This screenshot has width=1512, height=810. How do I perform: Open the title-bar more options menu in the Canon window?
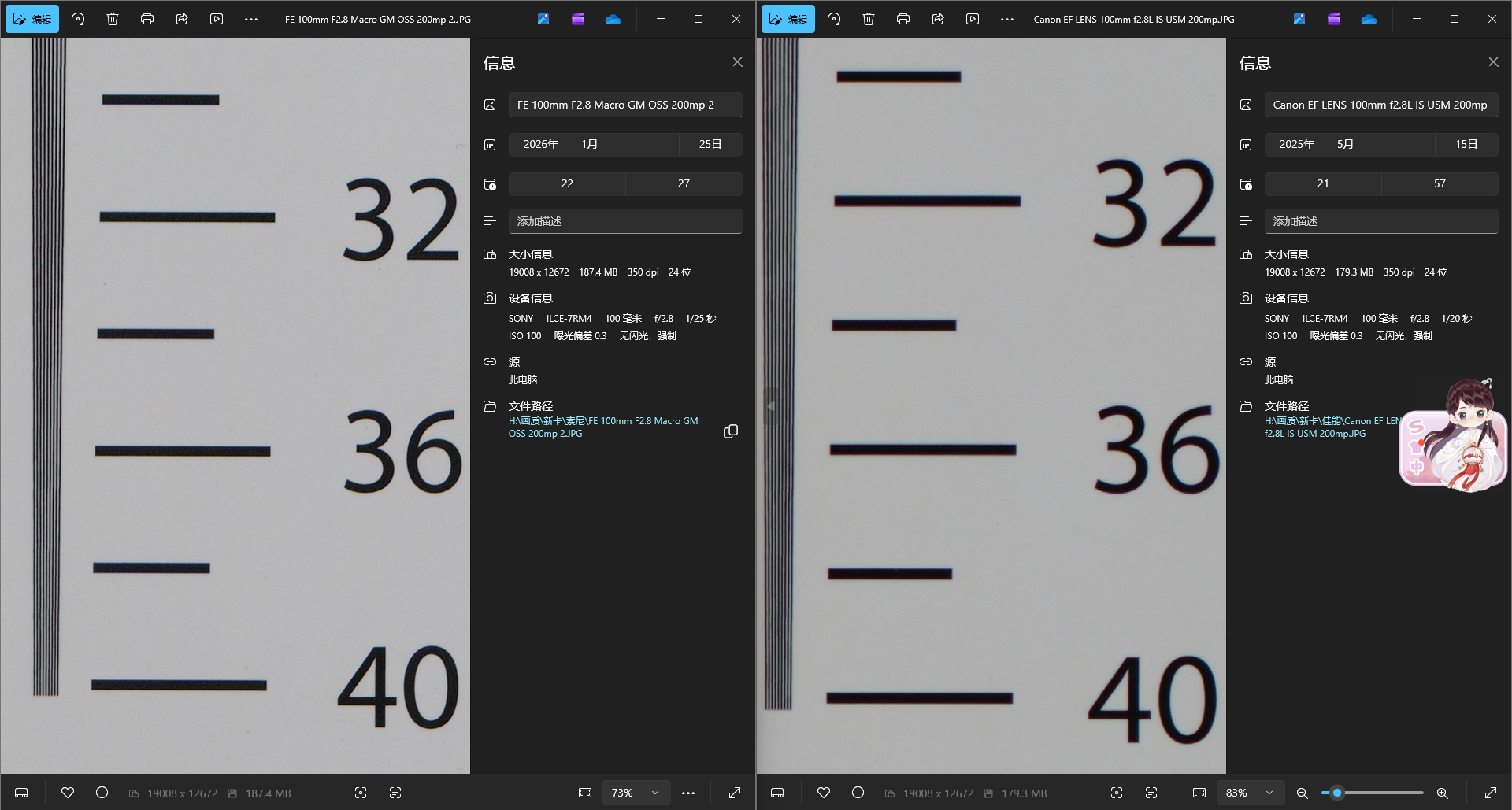[1007, 19]
